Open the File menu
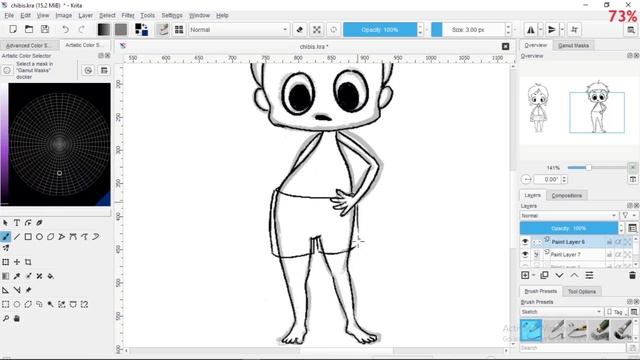Screen dimensions: 640x360 (x=9, y=16)
